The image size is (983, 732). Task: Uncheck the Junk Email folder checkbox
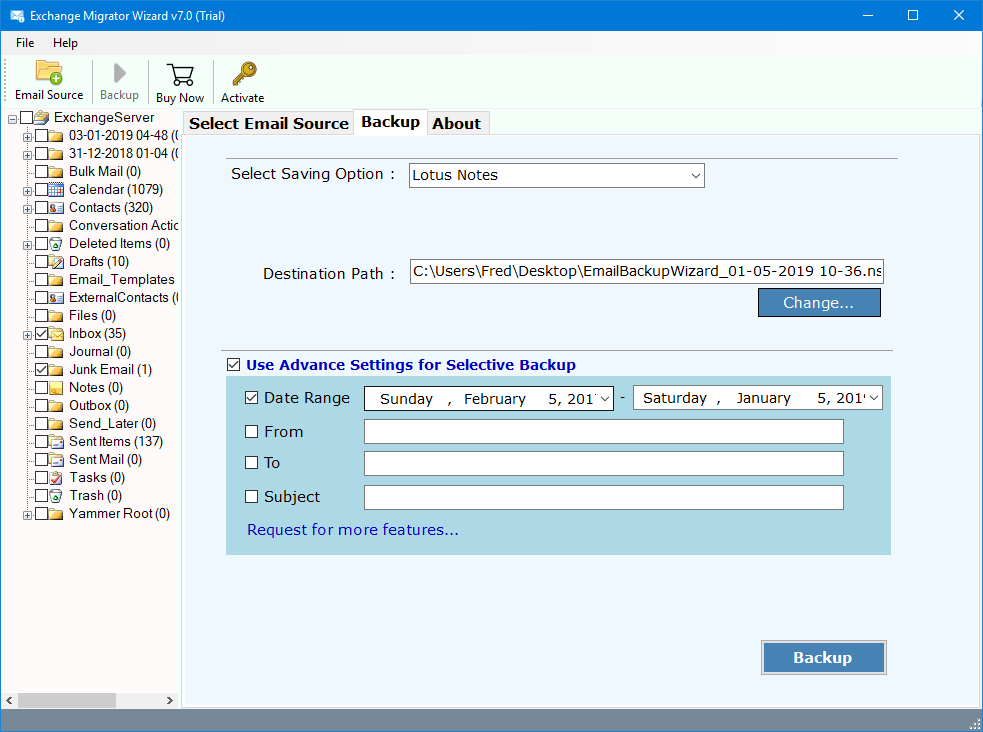41,370
